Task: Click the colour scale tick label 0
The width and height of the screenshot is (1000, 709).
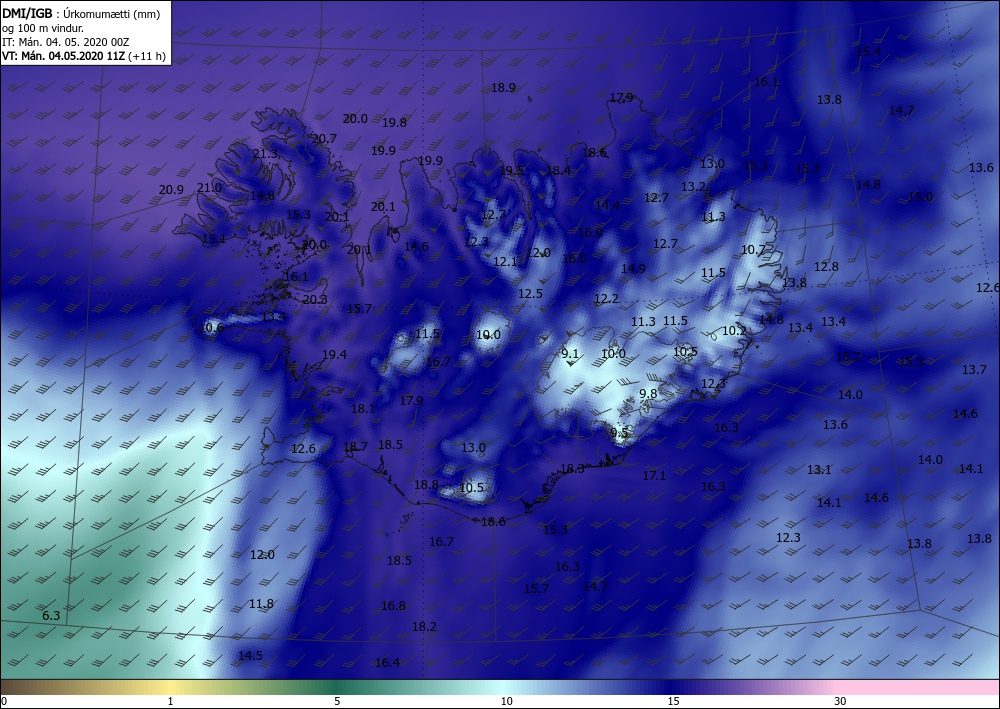Action: click(x=4, y=702)
